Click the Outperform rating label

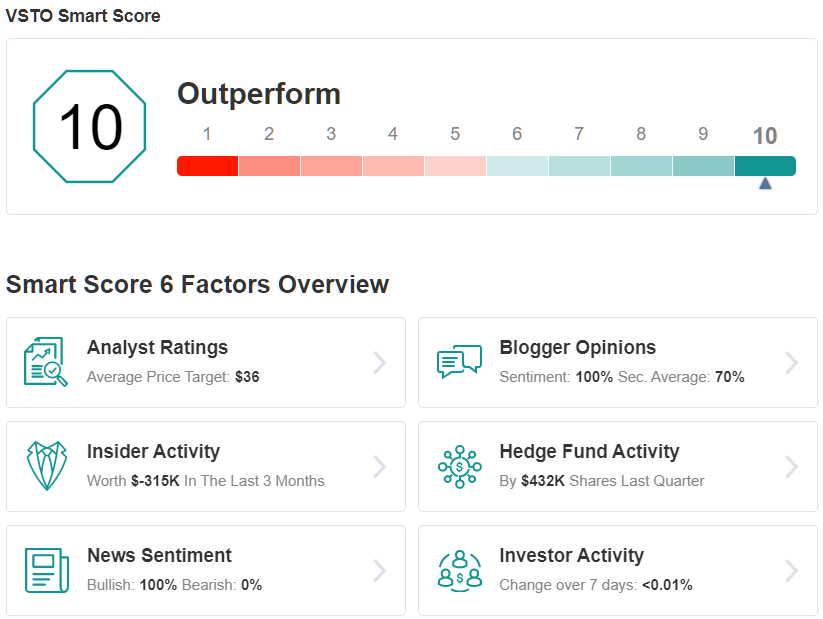[259, 95]
